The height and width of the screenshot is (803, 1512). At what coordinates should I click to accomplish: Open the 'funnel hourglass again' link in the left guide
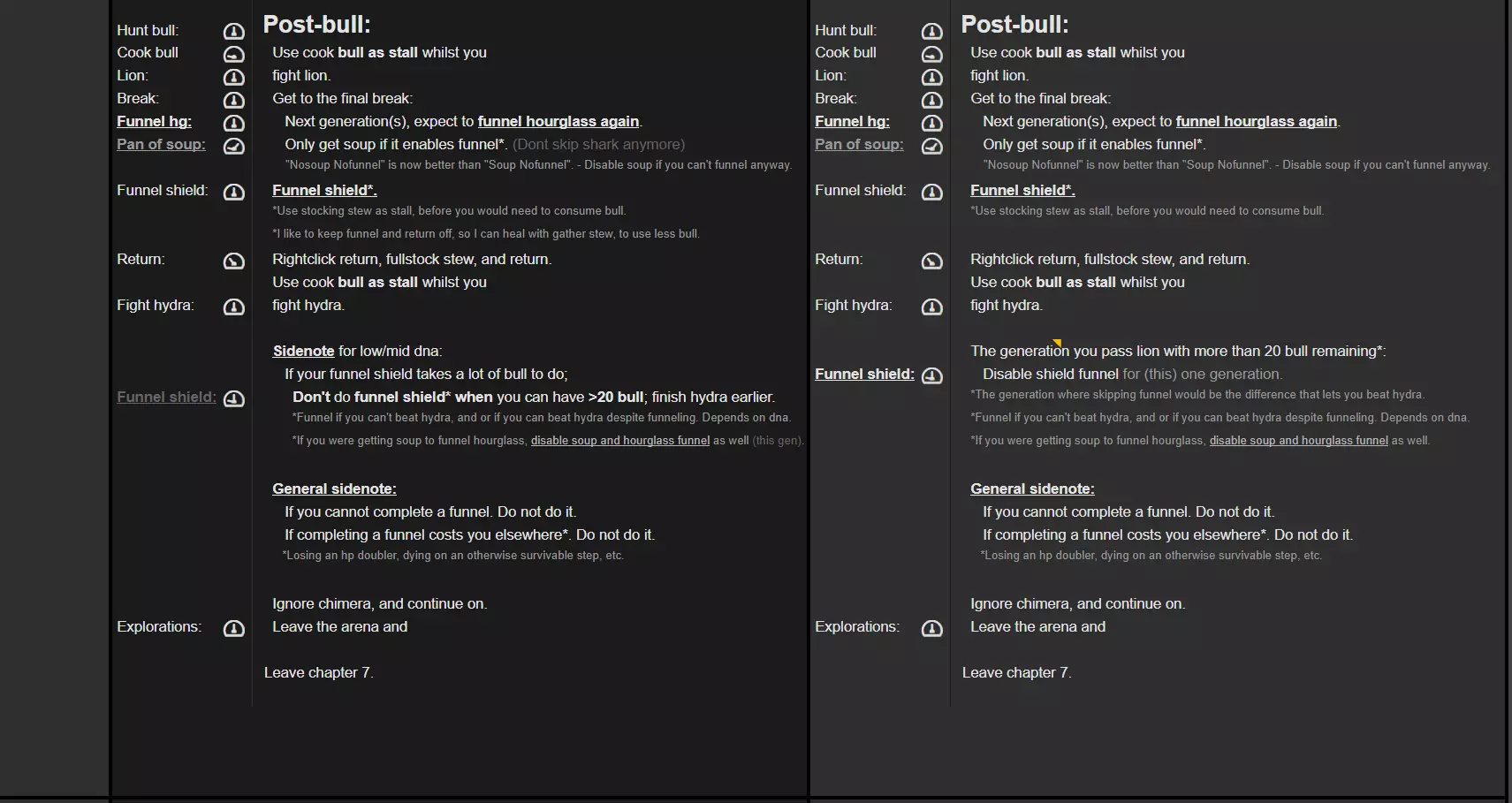point(558,122)
